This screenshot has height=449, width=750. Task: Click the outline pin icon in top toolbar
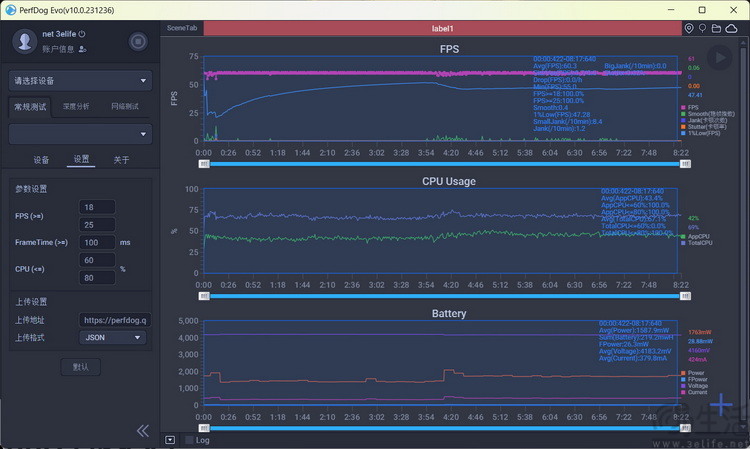702,28
